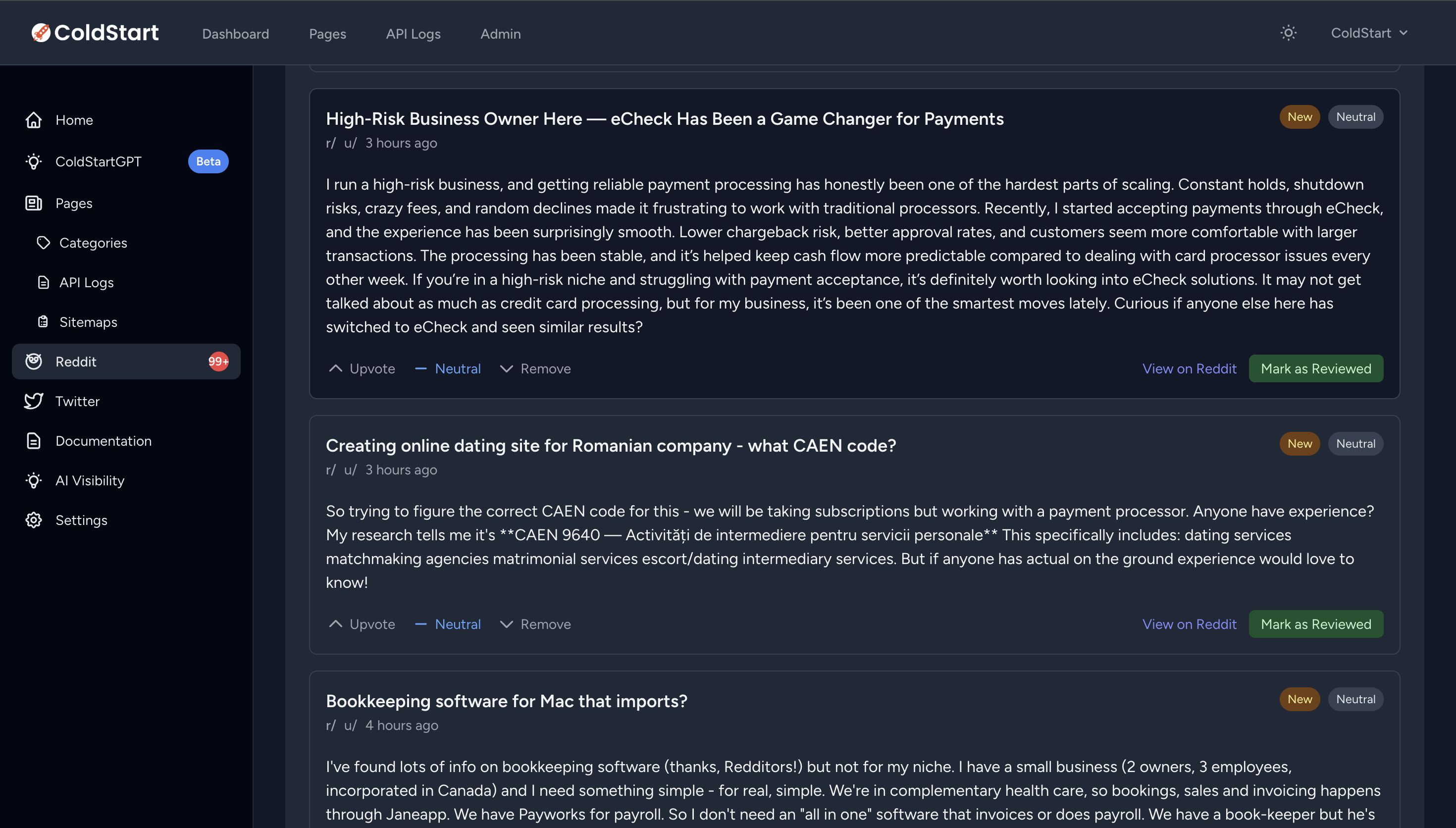This screenshot has height=828, width=1456.
Task: Click the Twitter bird icon
Action: (x=34, y=401)
